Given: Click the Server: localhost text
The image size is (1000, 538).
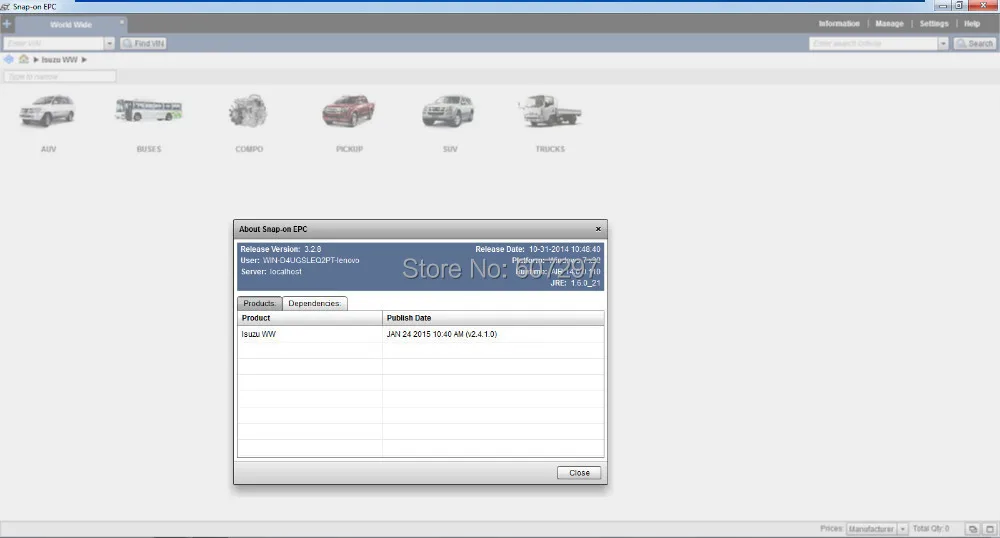Looking at the screenshot, I should point(271,272).
